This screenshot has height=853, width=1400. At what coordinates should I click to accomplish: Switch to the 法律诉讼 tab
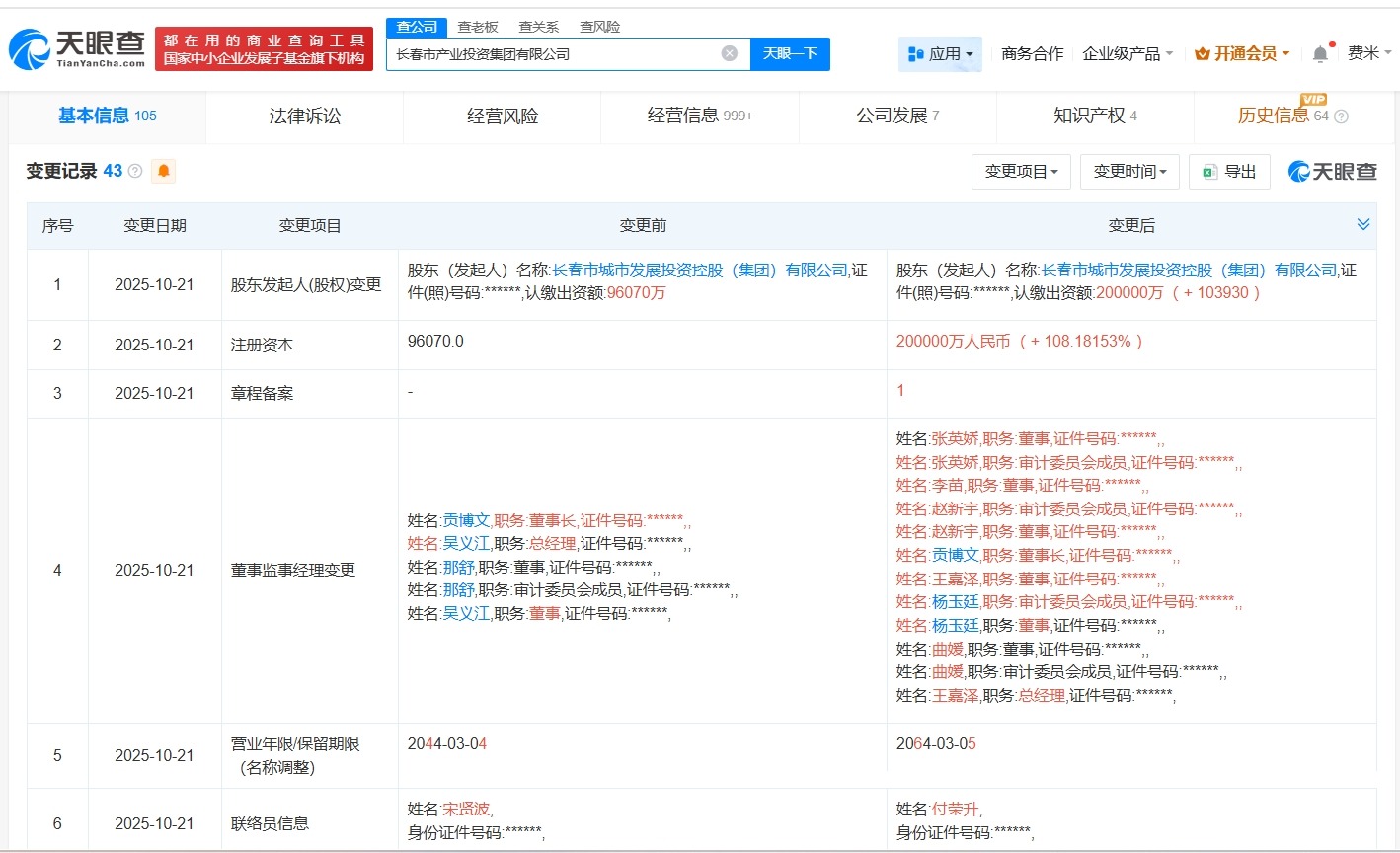click(303, 116)
